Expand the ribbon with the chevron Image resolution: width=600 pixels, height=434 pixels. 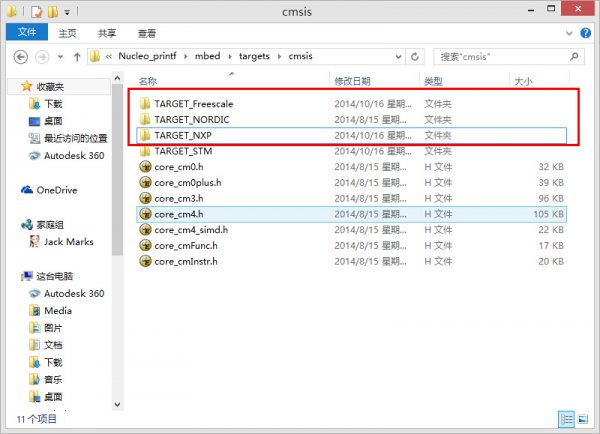[x=569, y=33]
